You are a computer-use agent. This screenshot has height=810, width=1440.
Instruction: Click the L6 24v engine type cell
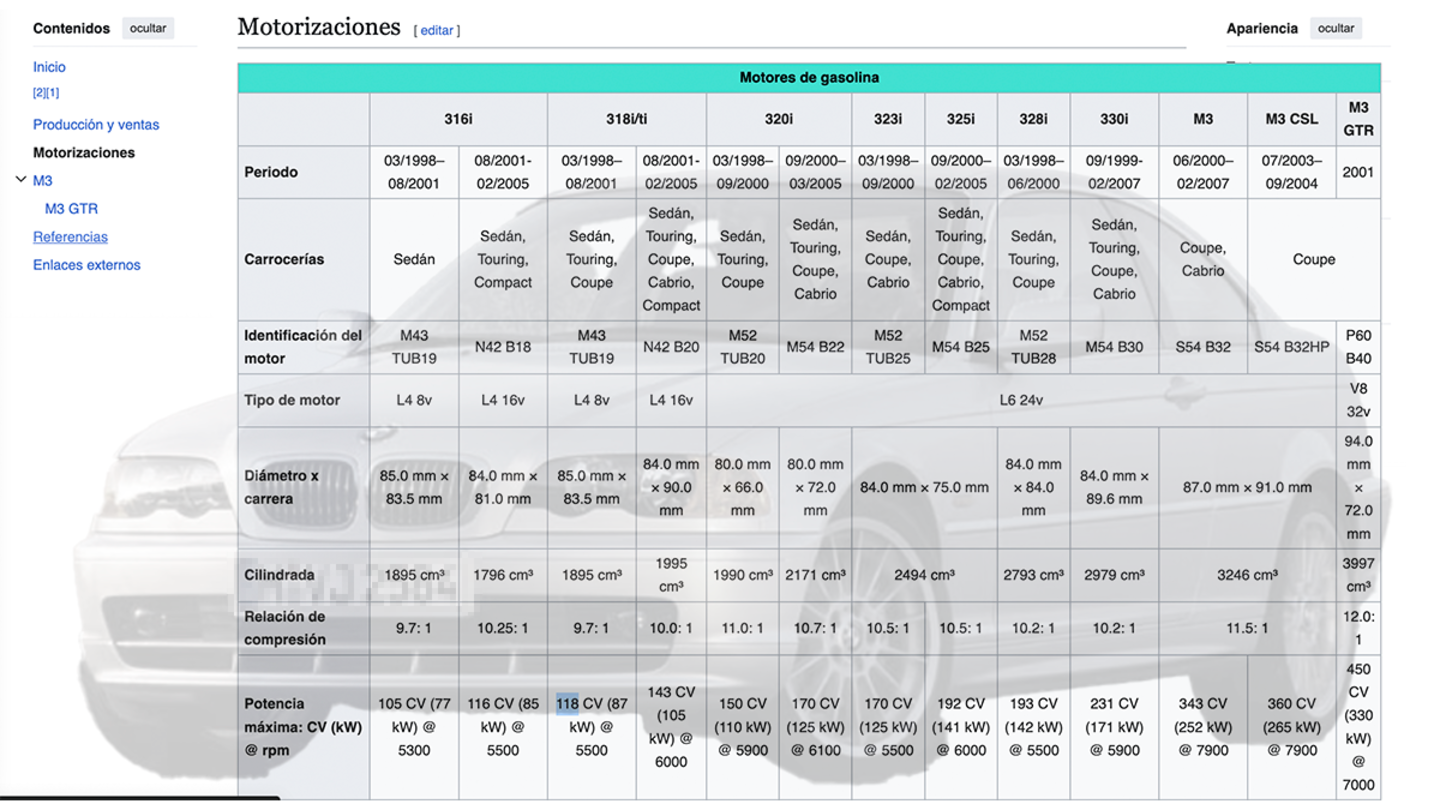1021,400
